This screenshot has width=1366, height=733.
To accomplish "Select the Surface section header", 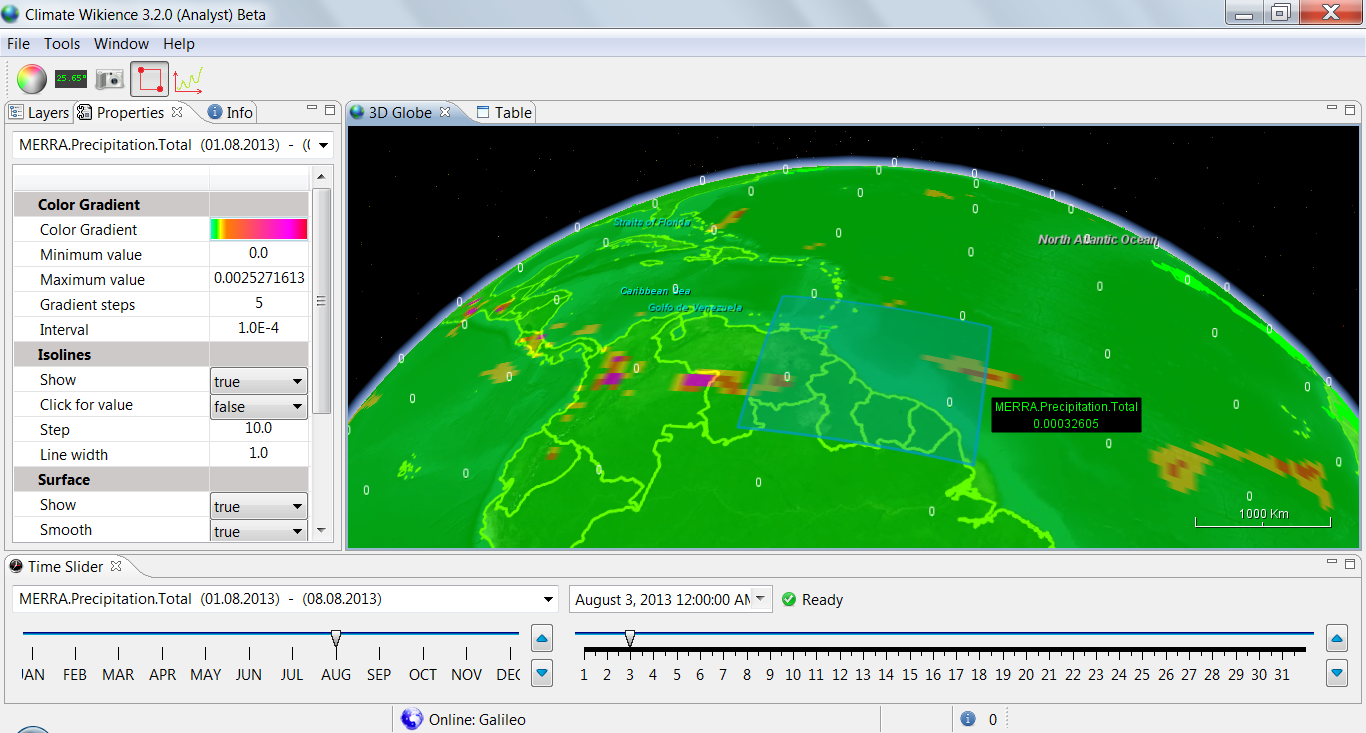I will pyautogui.click(x=160, y=479).
